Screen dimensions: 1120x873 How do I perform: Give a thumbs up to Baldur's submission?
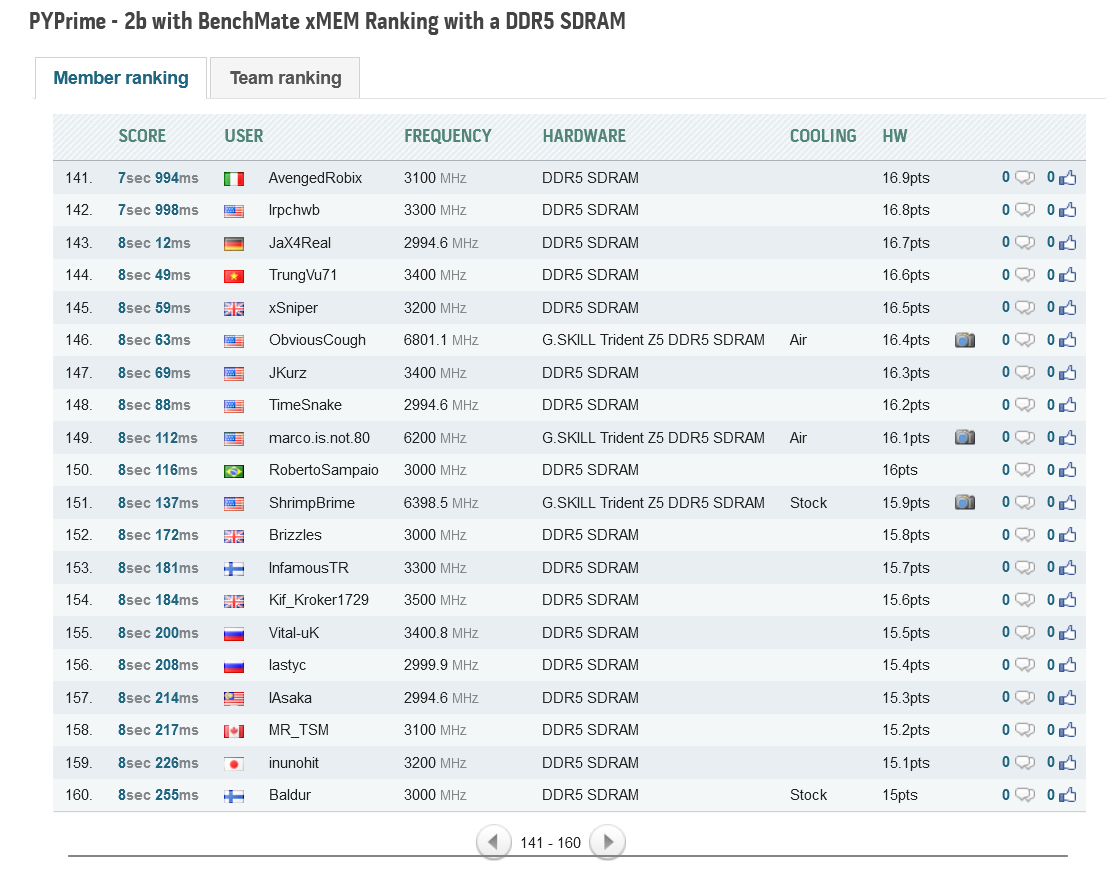pos(1068,795)
